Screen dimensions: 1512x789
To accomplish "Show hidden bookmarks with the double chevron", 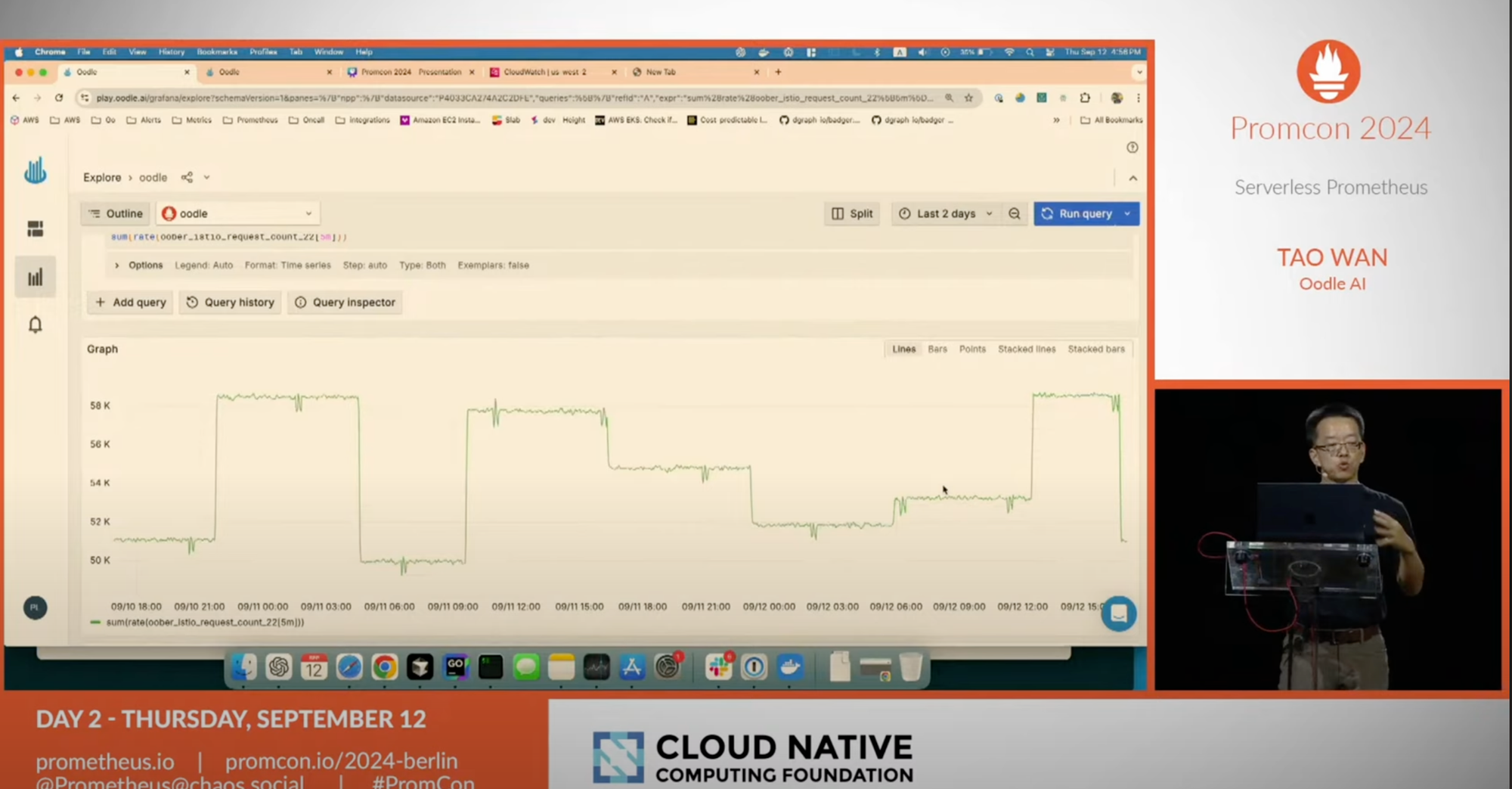I will (x=1056, y=120).
